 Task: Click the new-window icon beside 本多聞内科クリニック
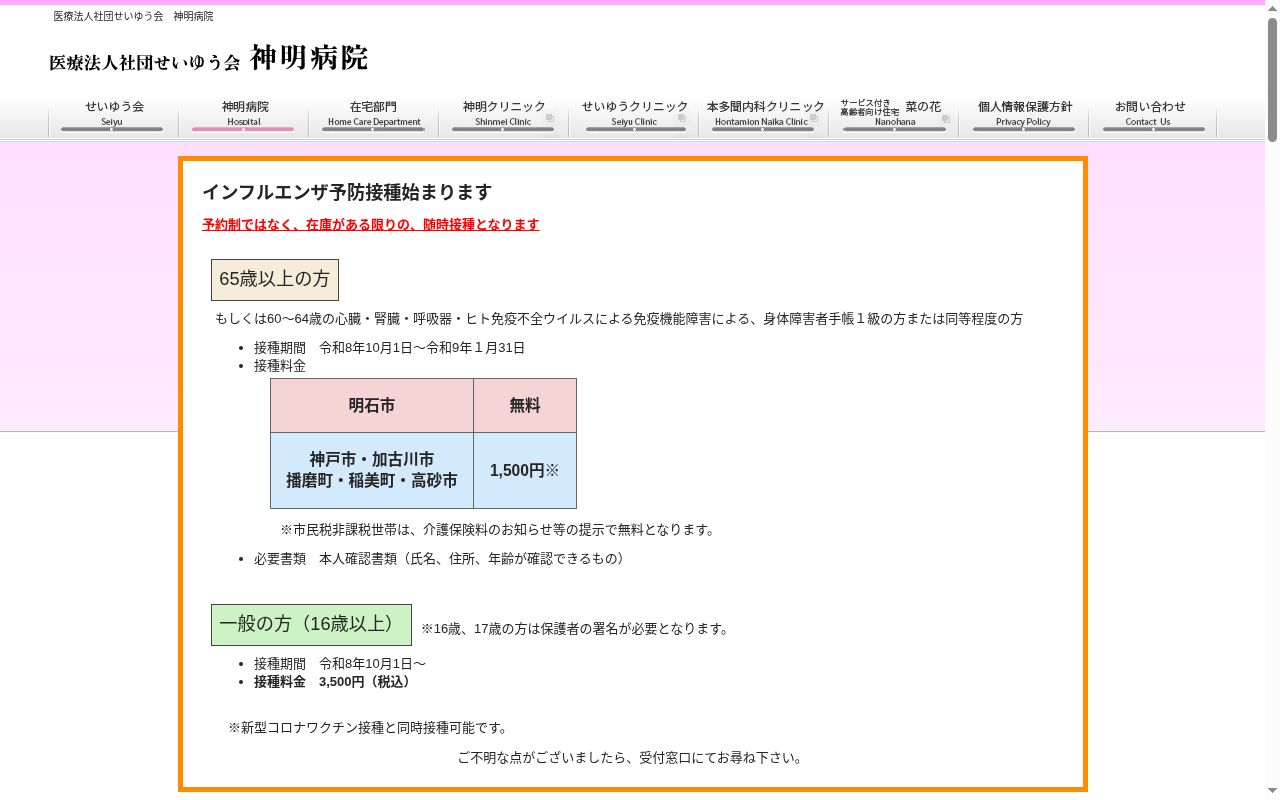[x=813, y=118]
